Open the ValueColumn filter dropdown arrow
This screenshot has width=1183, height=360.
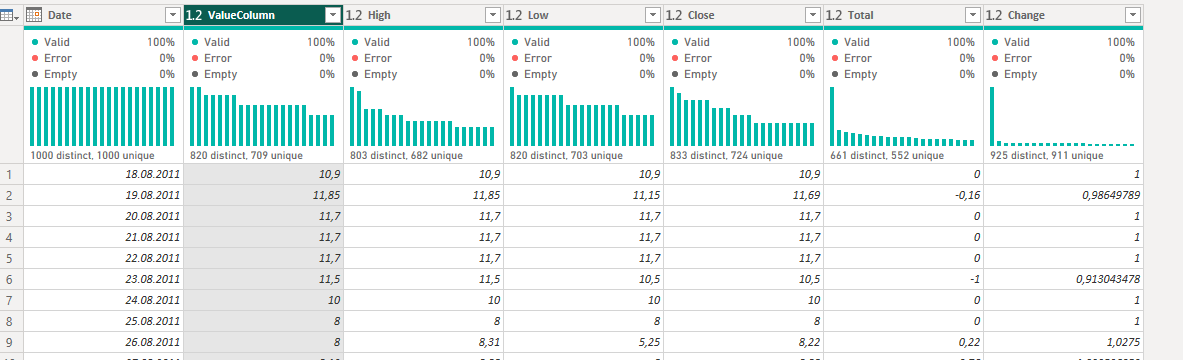pyautogui.click(x=332, y=15)
